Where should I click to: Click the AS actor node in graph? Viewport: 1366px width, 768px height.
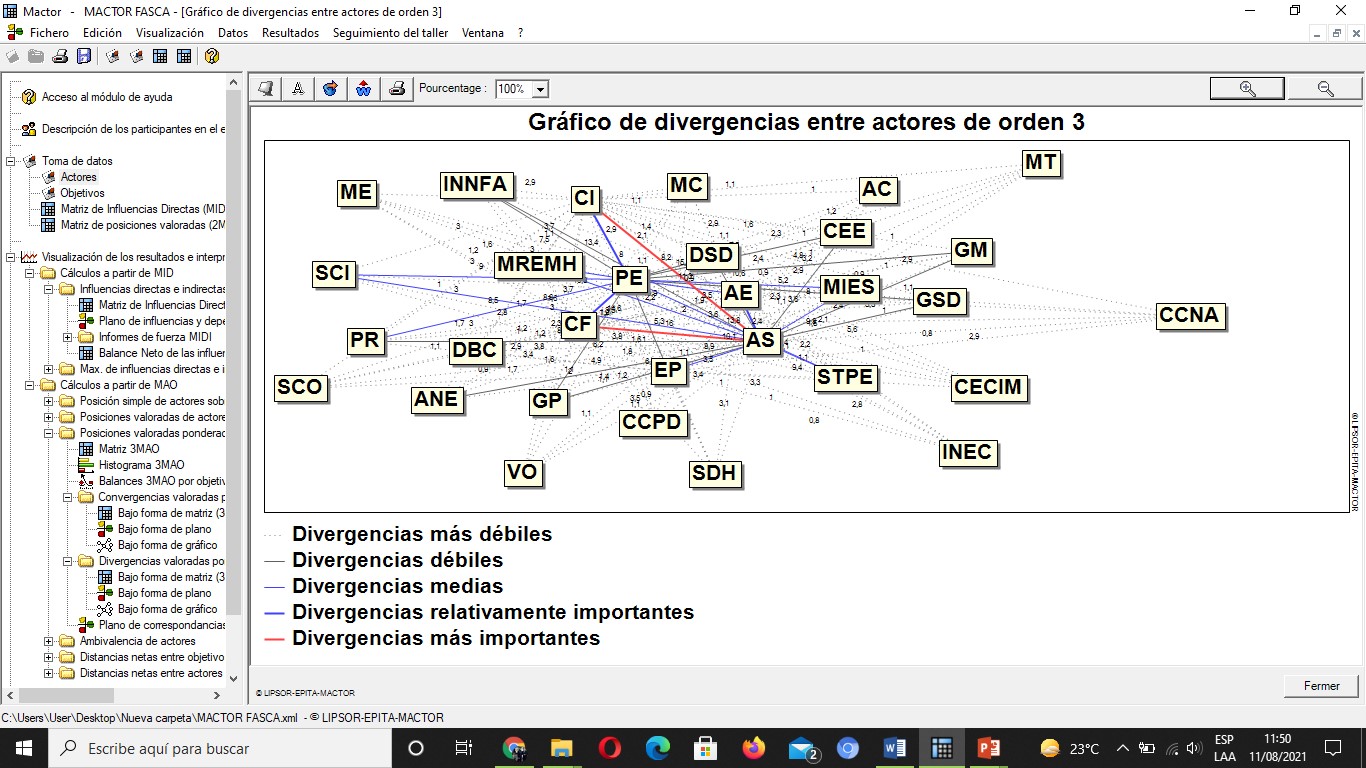760,340
